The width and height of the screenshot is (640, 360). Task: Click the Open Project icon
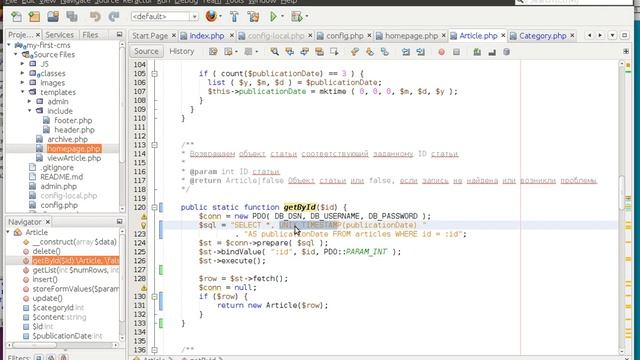[x=53, y=17]
